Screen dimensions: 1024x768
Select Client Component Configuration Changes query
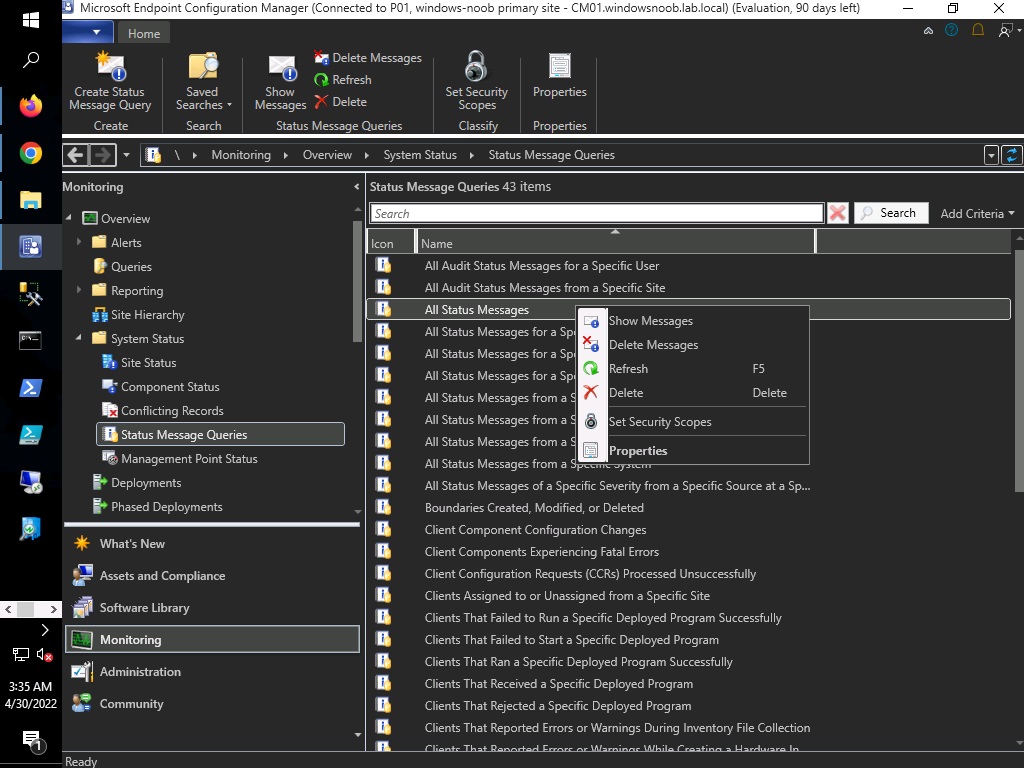[536, 530]
